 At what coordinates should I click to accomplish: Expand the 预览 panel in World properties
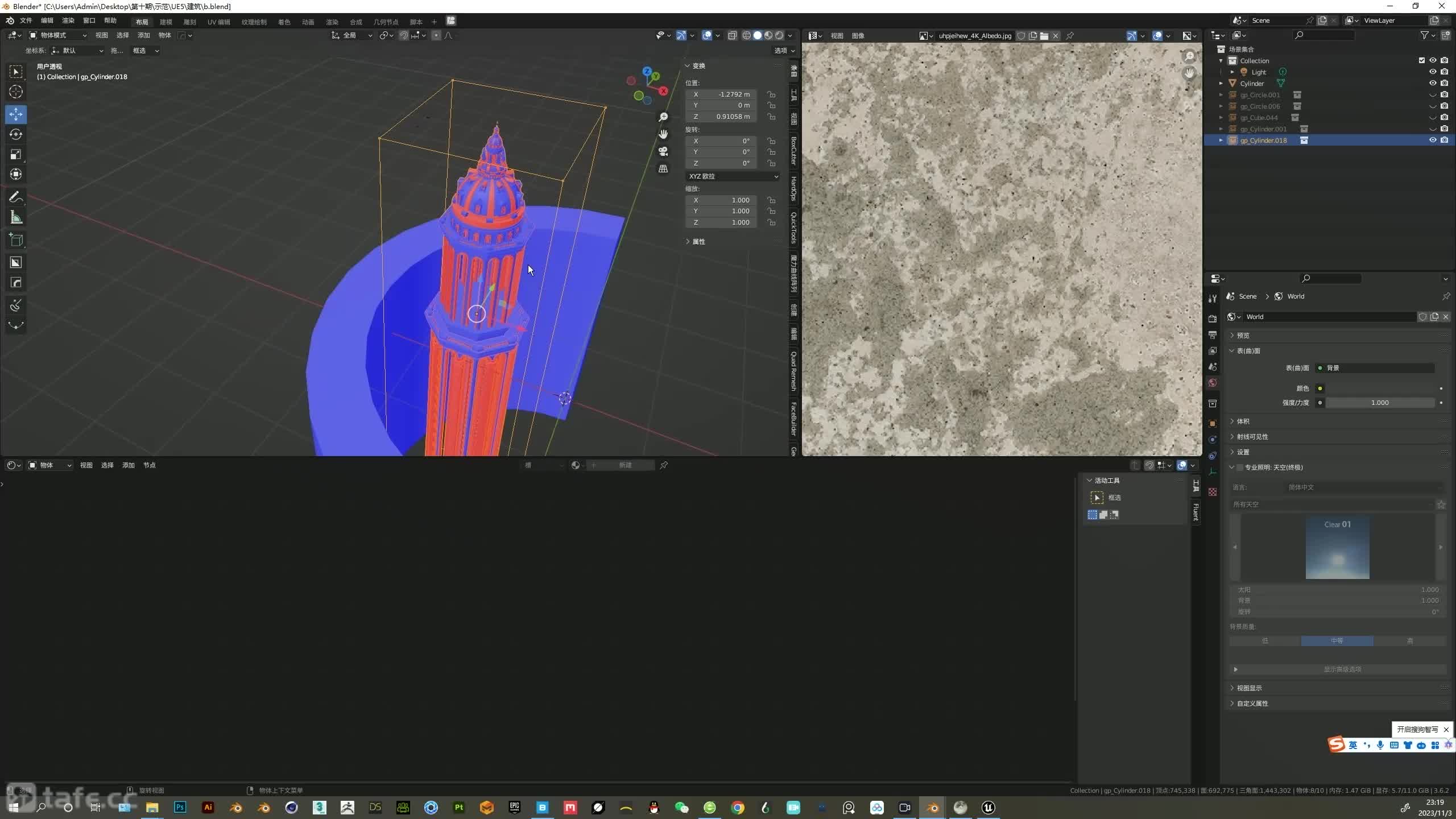1243,336
